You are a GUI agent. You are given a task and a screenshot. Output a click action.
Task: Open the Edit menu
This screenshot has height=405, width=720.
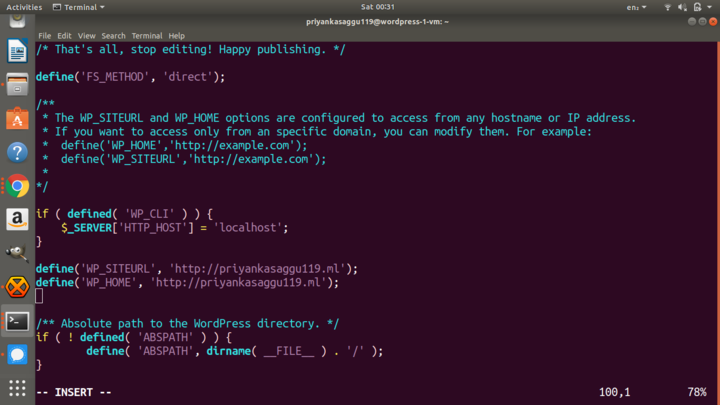[64, 35]
